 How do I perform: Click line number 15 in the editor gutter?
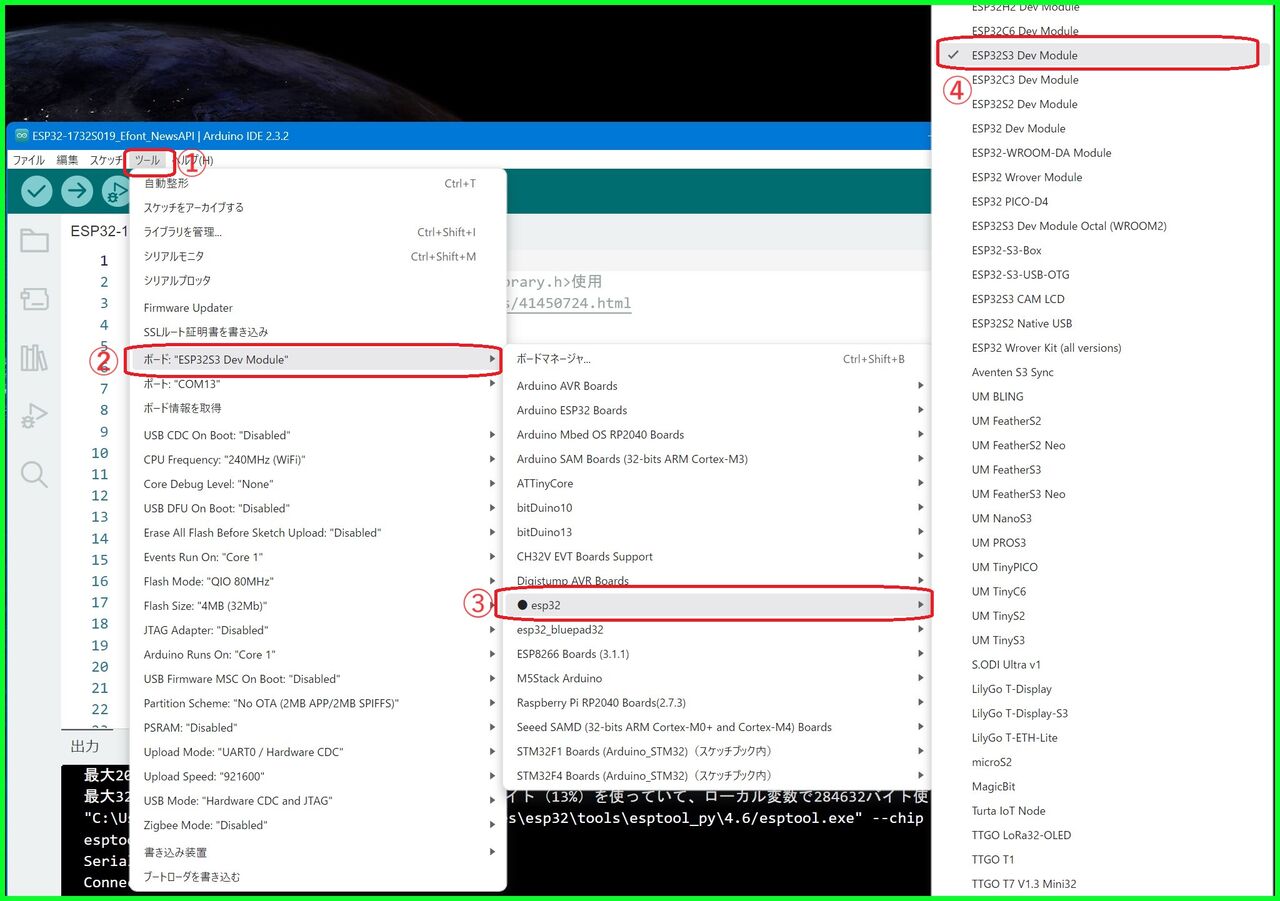[x=99, y=557]
